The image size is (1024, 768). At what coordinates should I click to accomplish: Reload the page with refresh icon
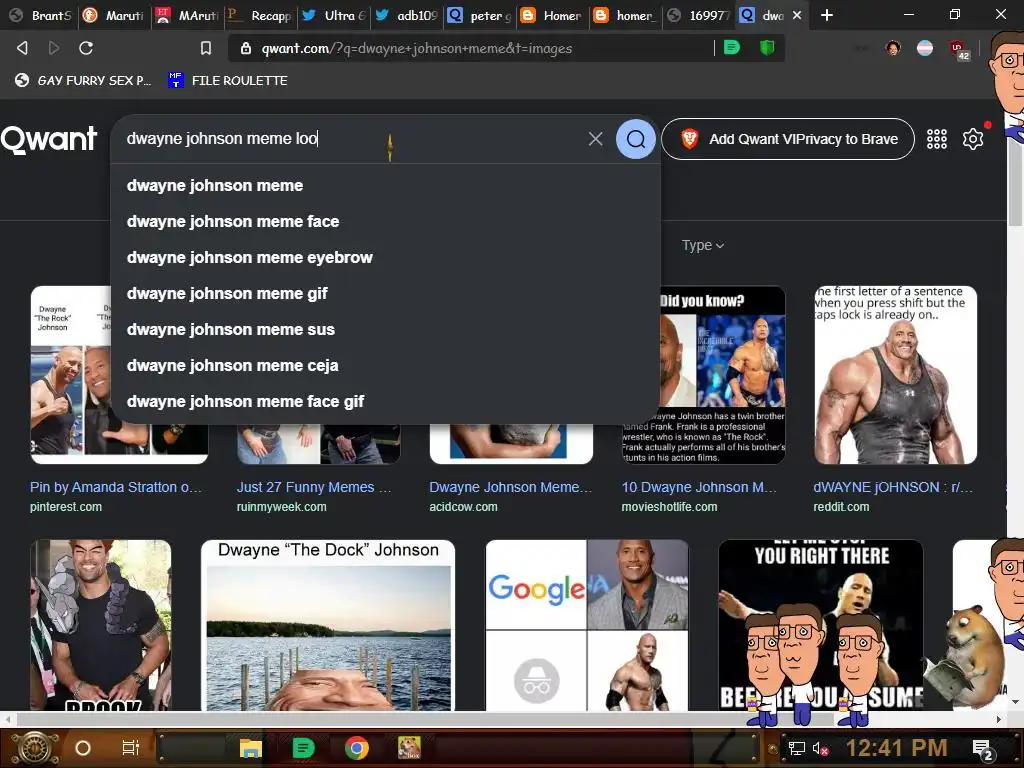click(x=86, y=48)
